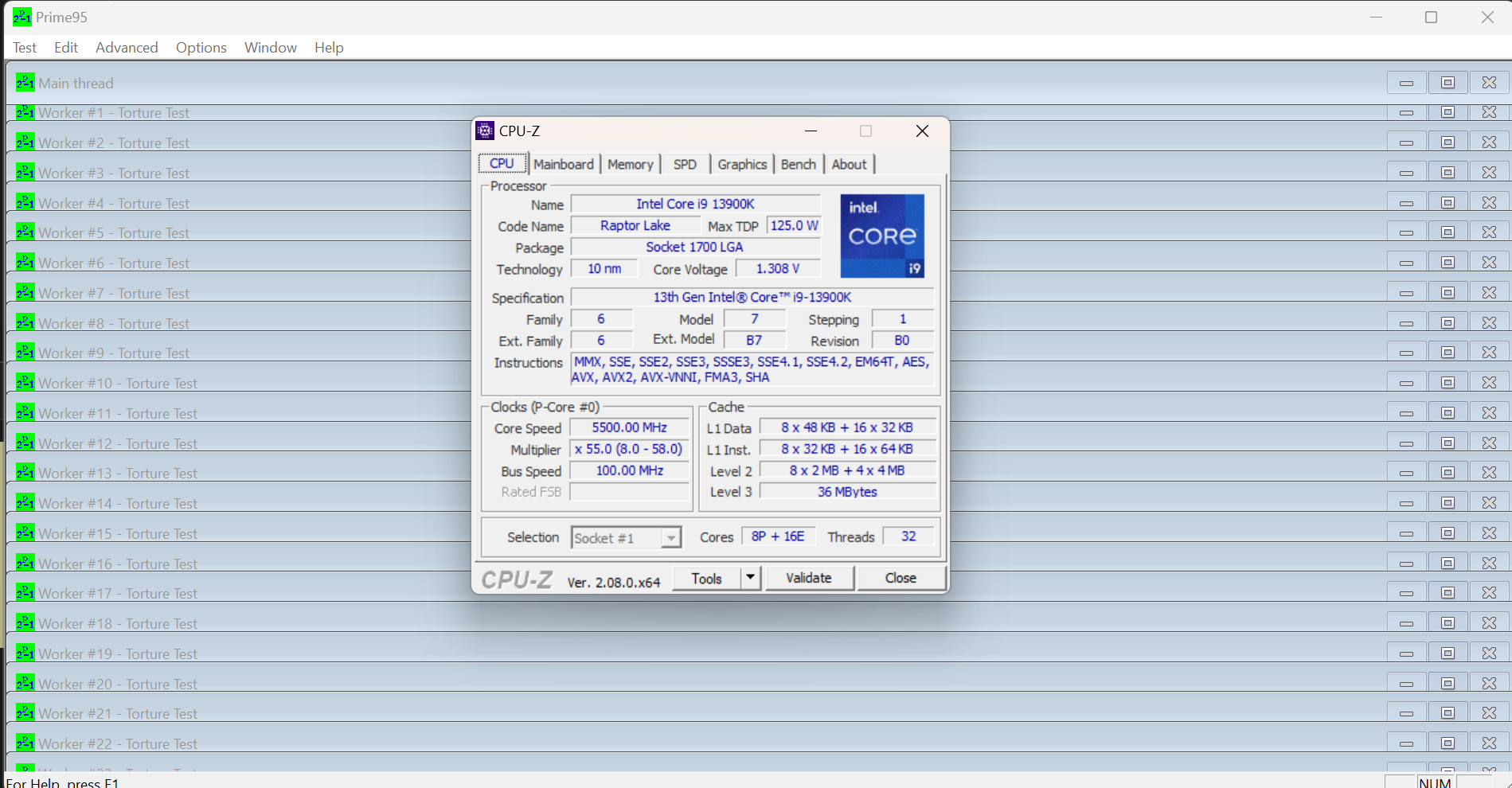Click the Validate button in CPU-Z

click(x=809, y=578)
